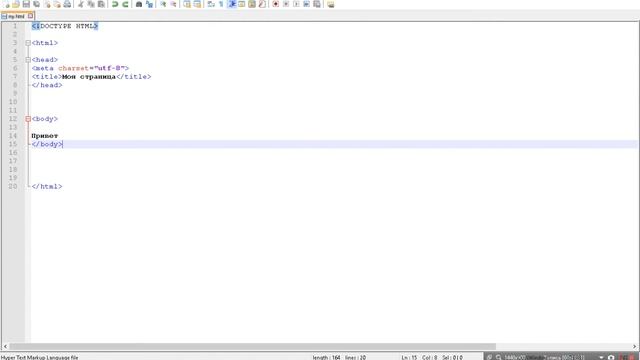Click line number 17 in the margin
Screen dimensions: 640x360
pyautogui.click(x=13, y=161)
